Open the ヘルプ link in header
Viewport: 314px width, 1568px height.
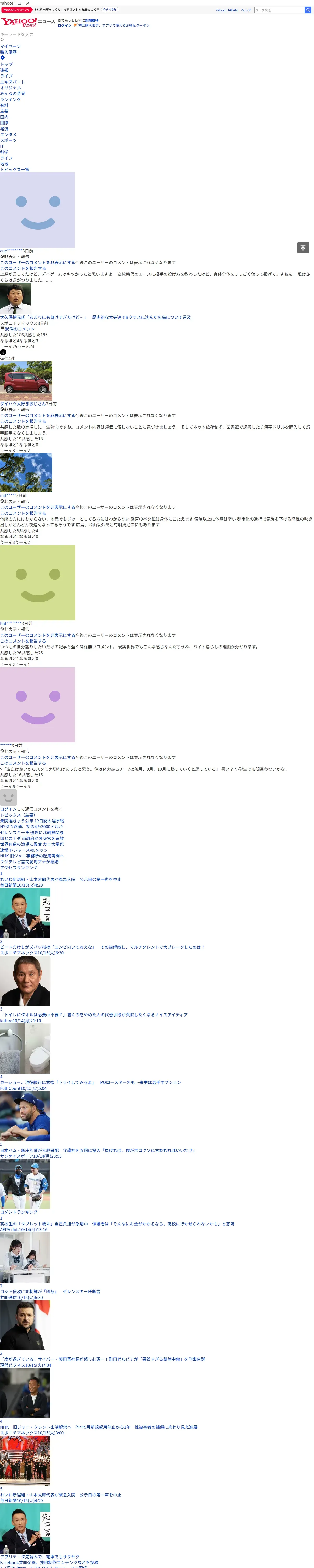pyautogui.click(x=246, y=10)
